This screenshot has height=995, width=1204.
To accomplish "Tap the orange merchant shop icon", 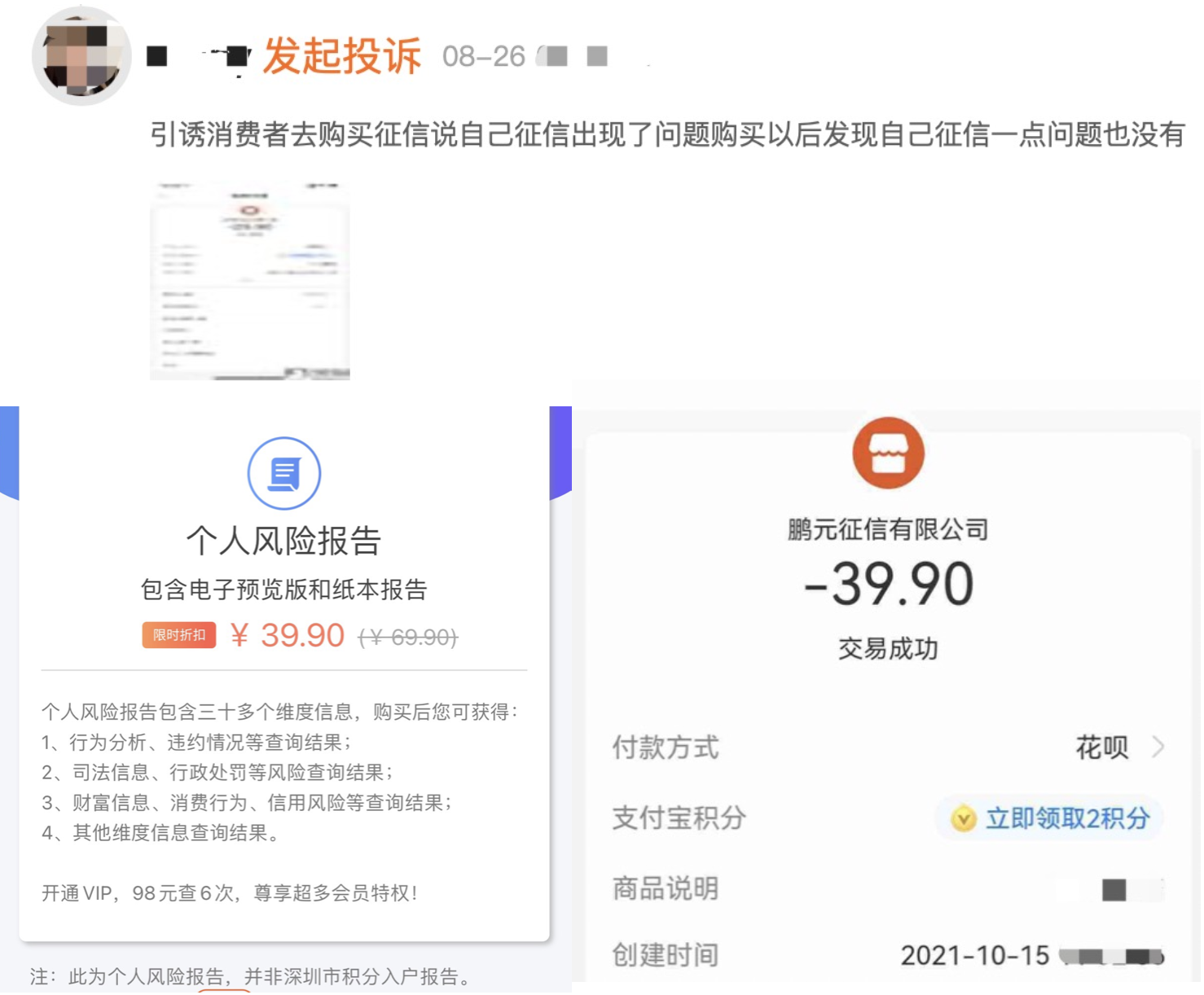I will [x=887, y=453].
